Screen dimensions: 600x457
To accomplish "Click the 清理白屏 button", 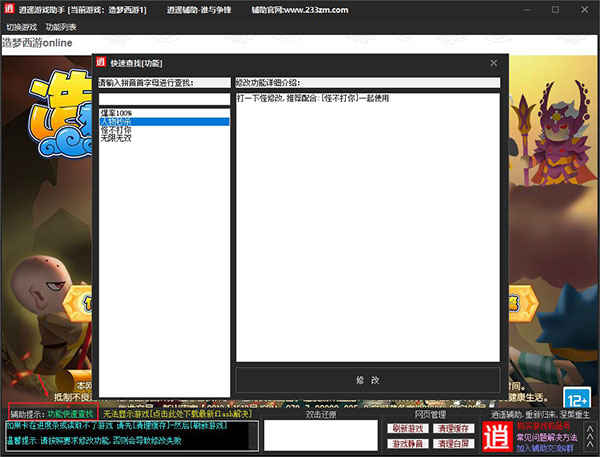I will click(x=453, y=444).
